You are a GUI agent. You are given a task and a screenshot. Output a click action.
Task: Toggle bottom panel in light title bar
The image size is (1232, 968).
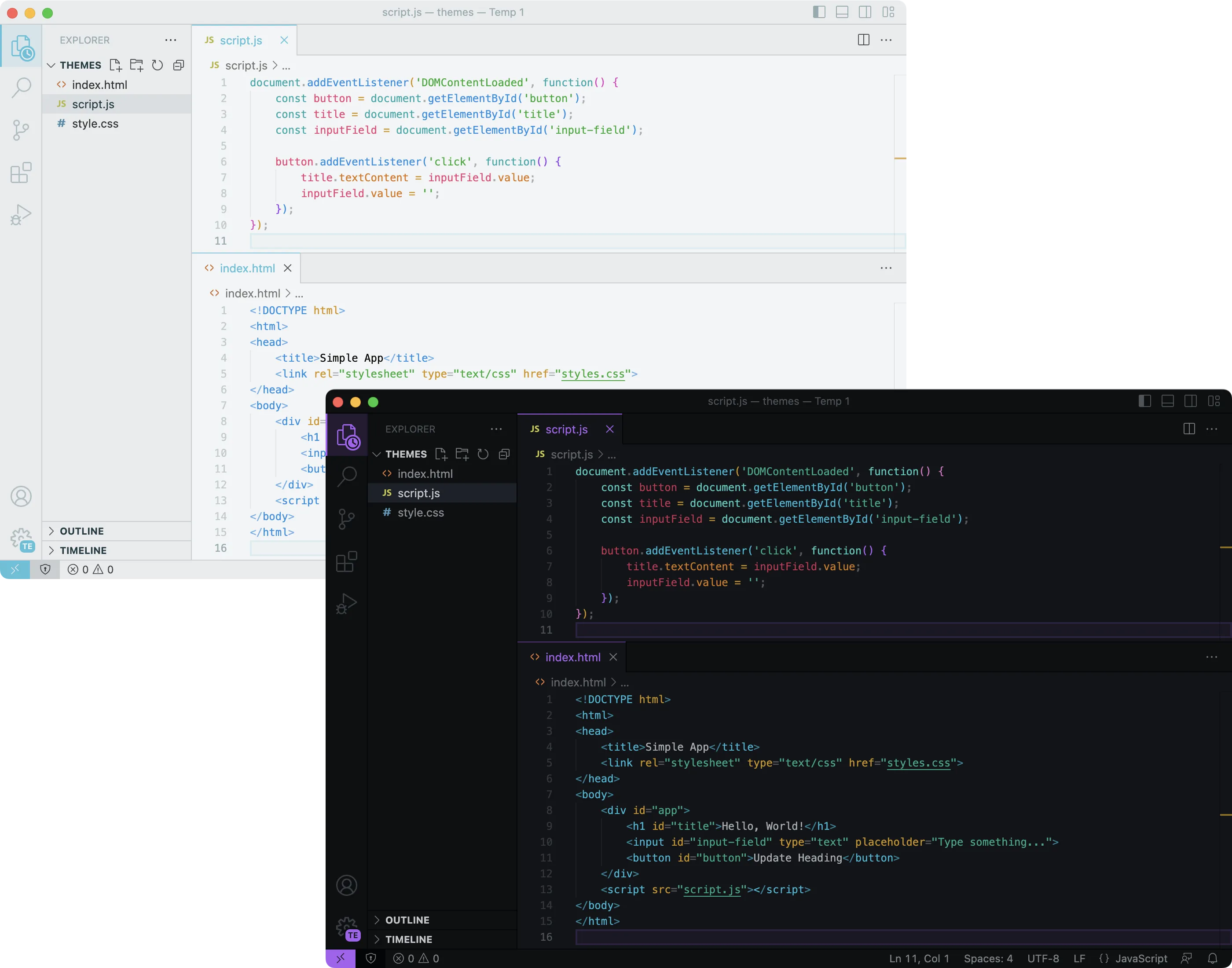click(x=842, y=12)
